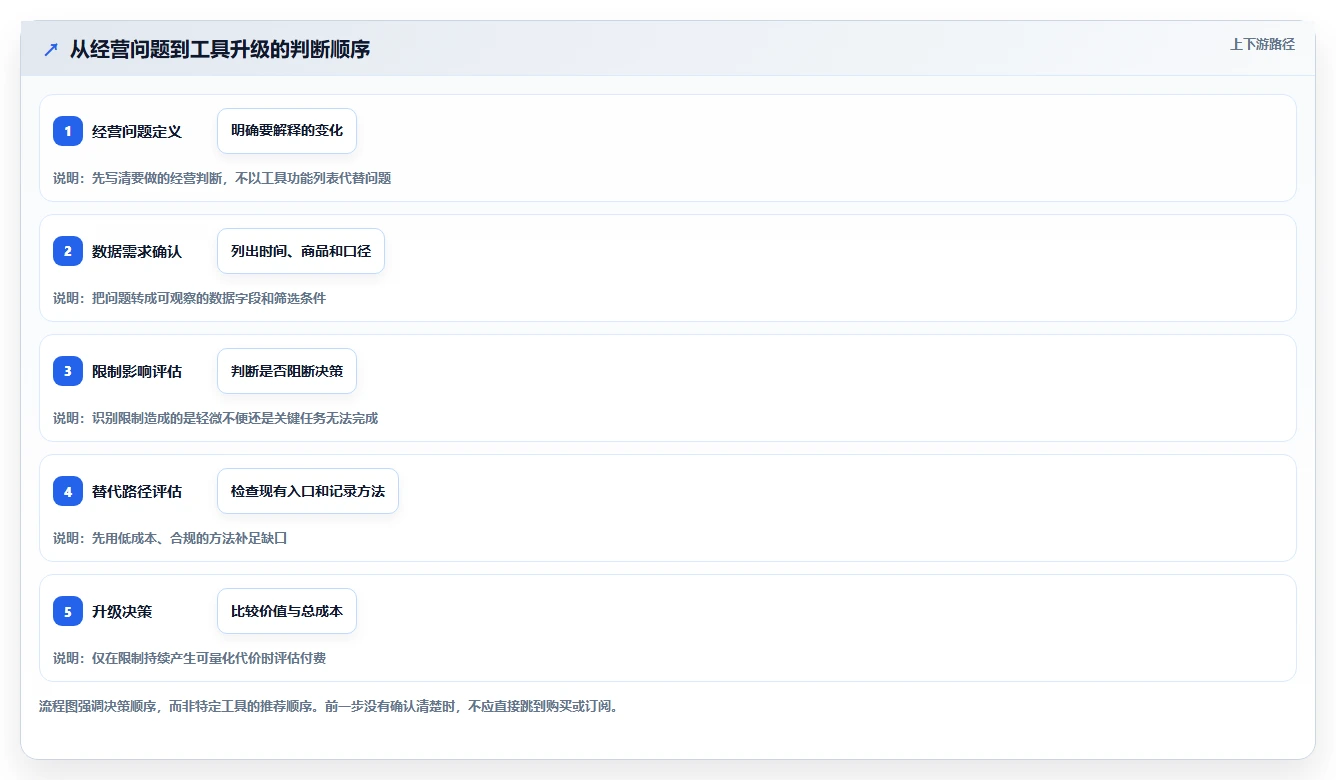The height and width of the screenshot is (780, 1336).
Task: Click the note 先写清要做的经营判断
Action: 157,178
